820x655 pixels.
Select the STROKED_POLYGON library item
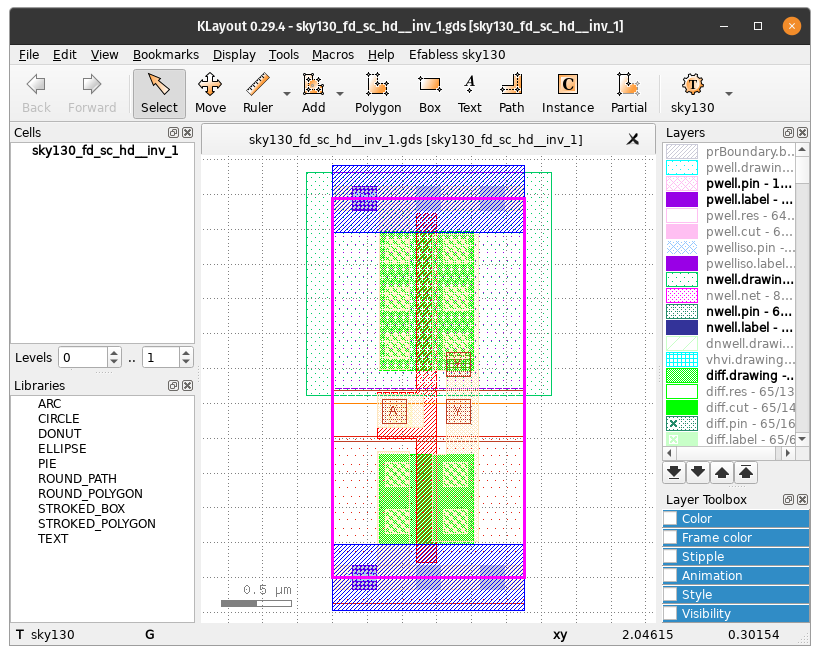point(97,524)
